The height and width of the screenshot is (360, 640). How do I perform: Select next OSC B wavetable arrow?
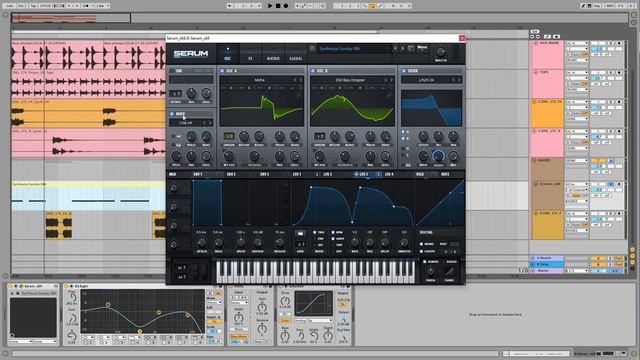(x=391, y=80)
